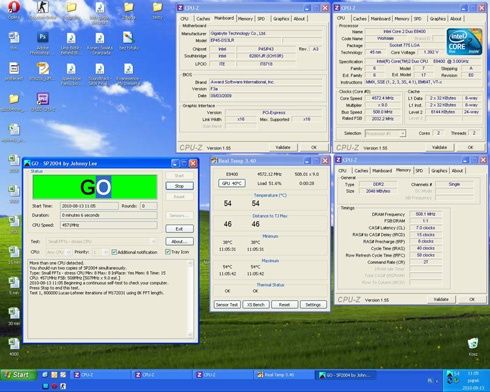Open the Caches tab in Mainboard CPU-Z window
This screenshot has width=490, height=392.
coord(203,19)
